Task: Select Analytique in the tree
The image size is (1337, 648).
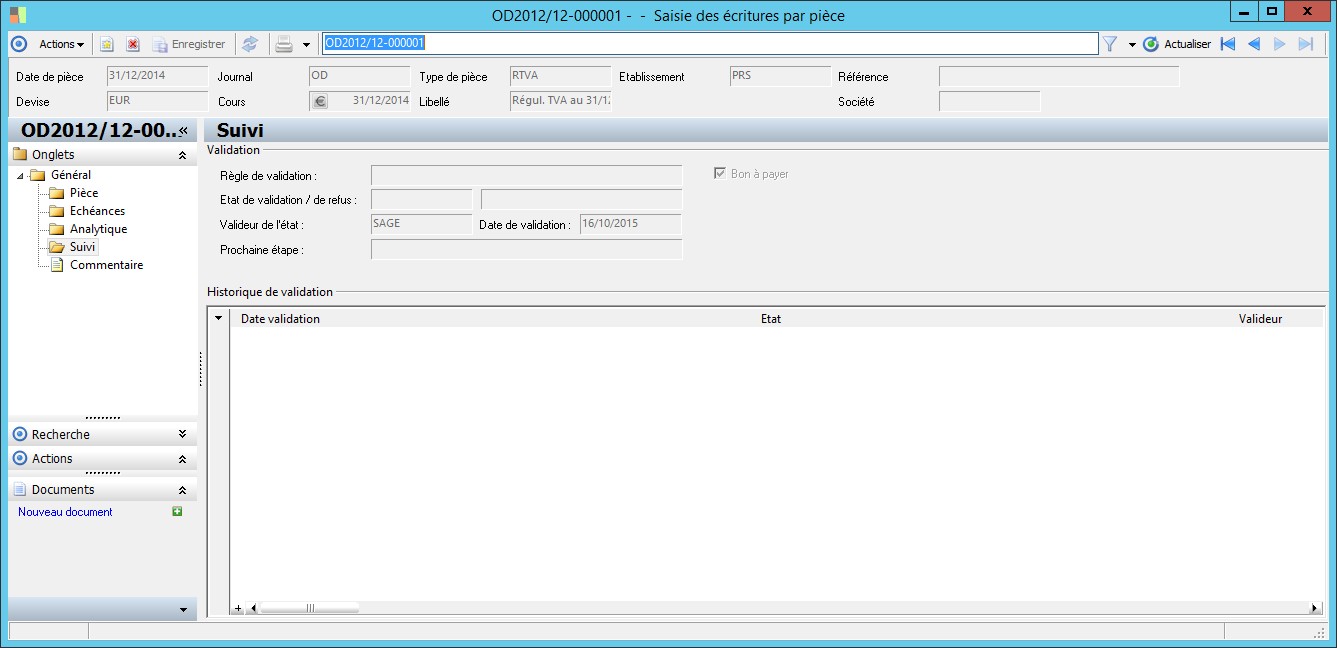Action: pyautogui.click(x=98, y=229)
